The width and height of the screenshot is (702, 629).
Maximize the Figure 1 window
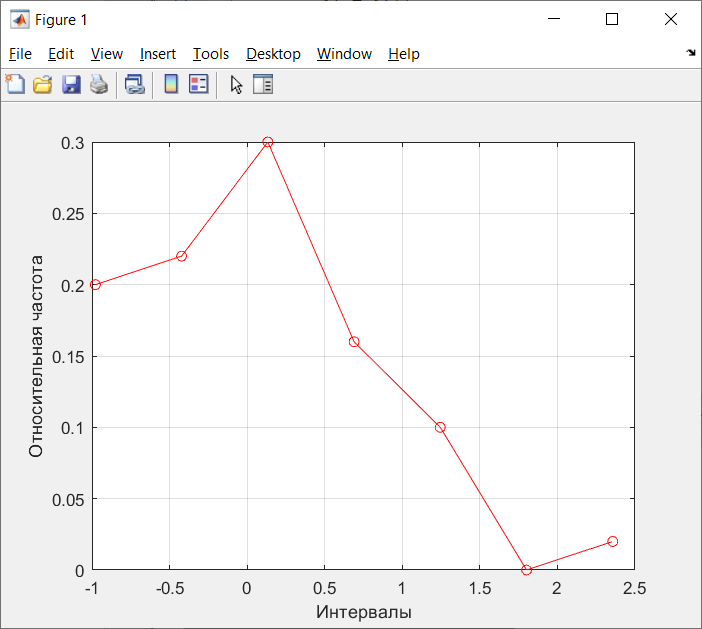(x=612, y=19)
